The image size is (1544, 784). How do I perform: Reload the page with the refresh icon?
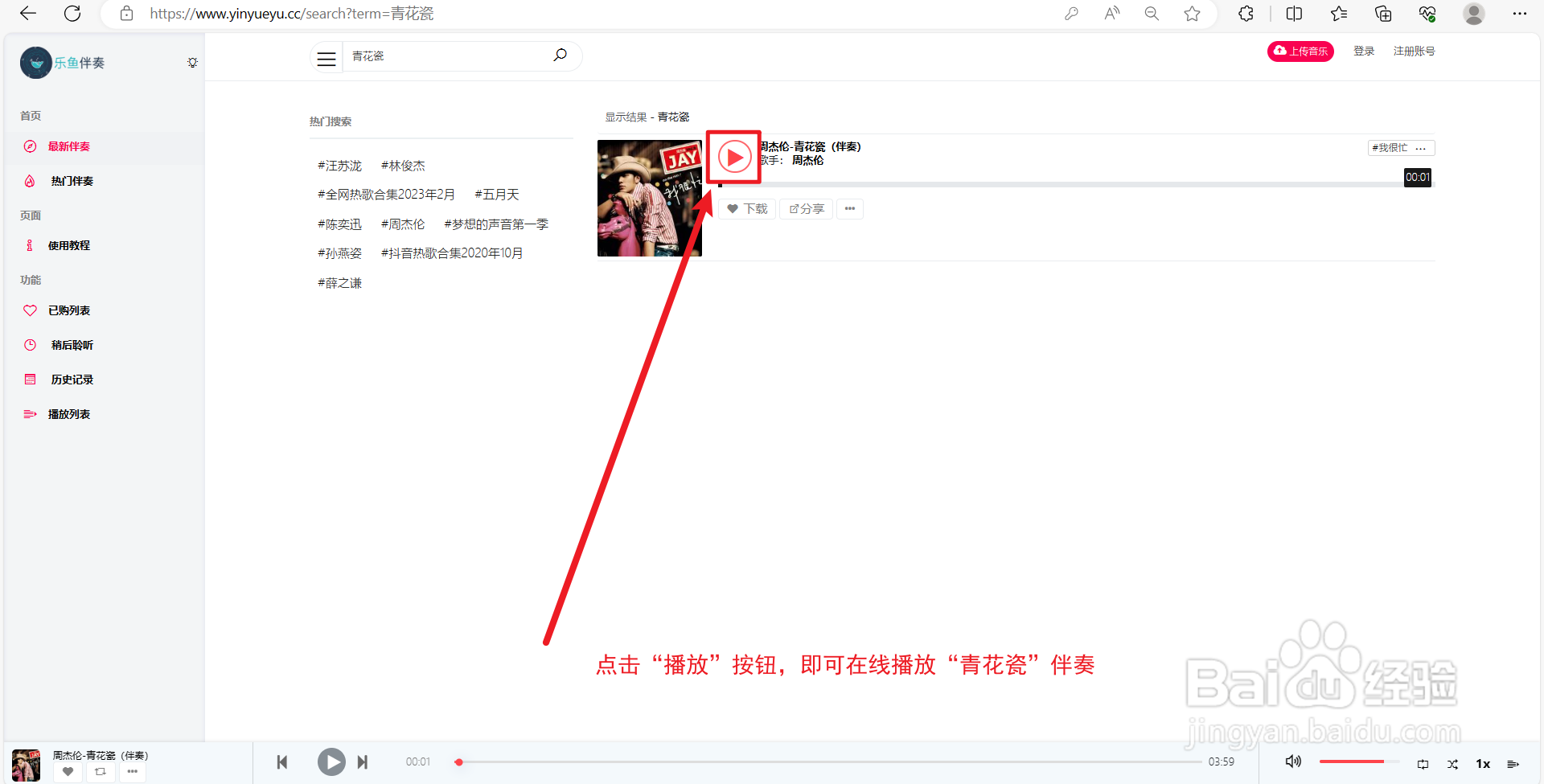(x=72, y=14)
